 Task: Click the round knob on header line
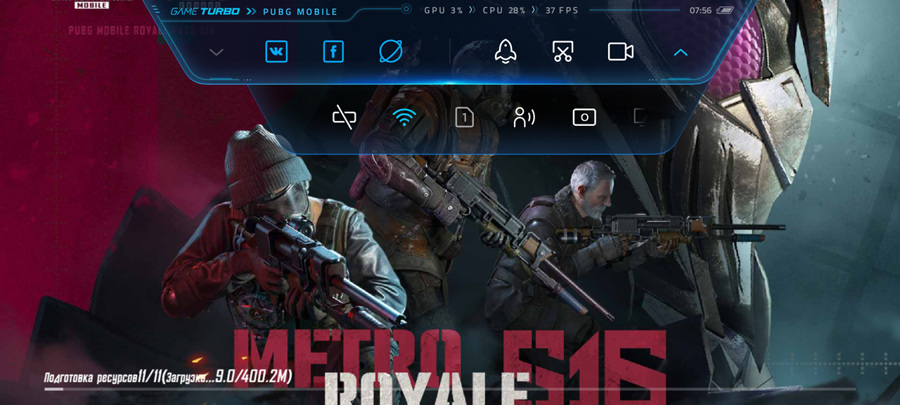click(x=406, y=9)
